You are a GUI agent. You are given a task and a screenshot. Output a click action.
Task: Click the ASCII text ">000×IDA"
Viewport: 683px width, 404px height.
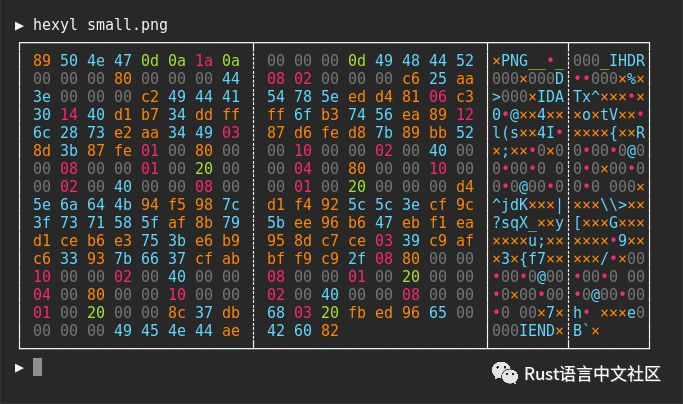528,96
